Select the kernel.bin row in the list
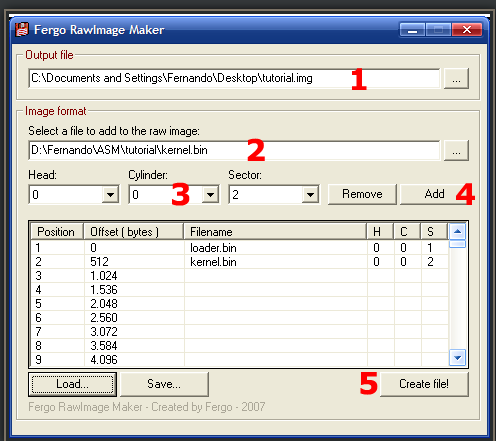The width and height of the screenshot is (496, 441). coord(239,262)
